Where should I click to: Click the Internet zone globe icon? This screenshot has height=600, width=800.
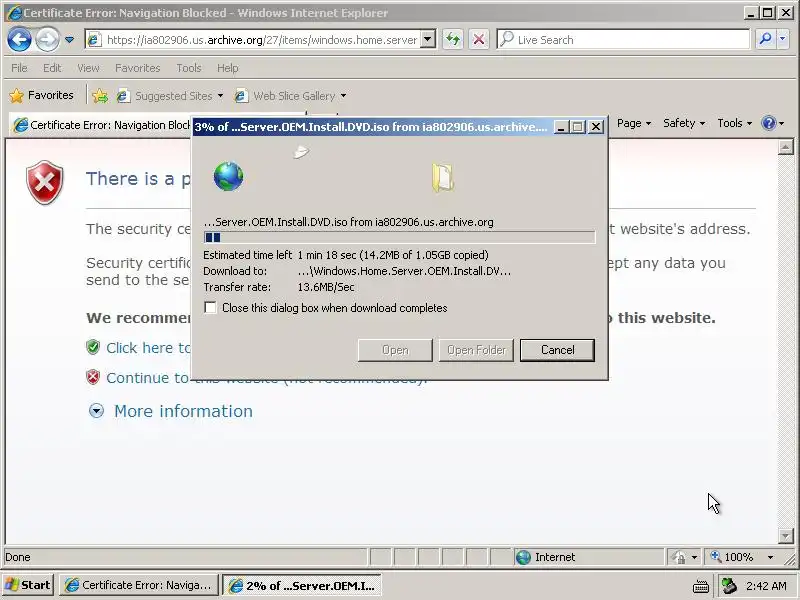pyautogui.click(x=523, y=557)
